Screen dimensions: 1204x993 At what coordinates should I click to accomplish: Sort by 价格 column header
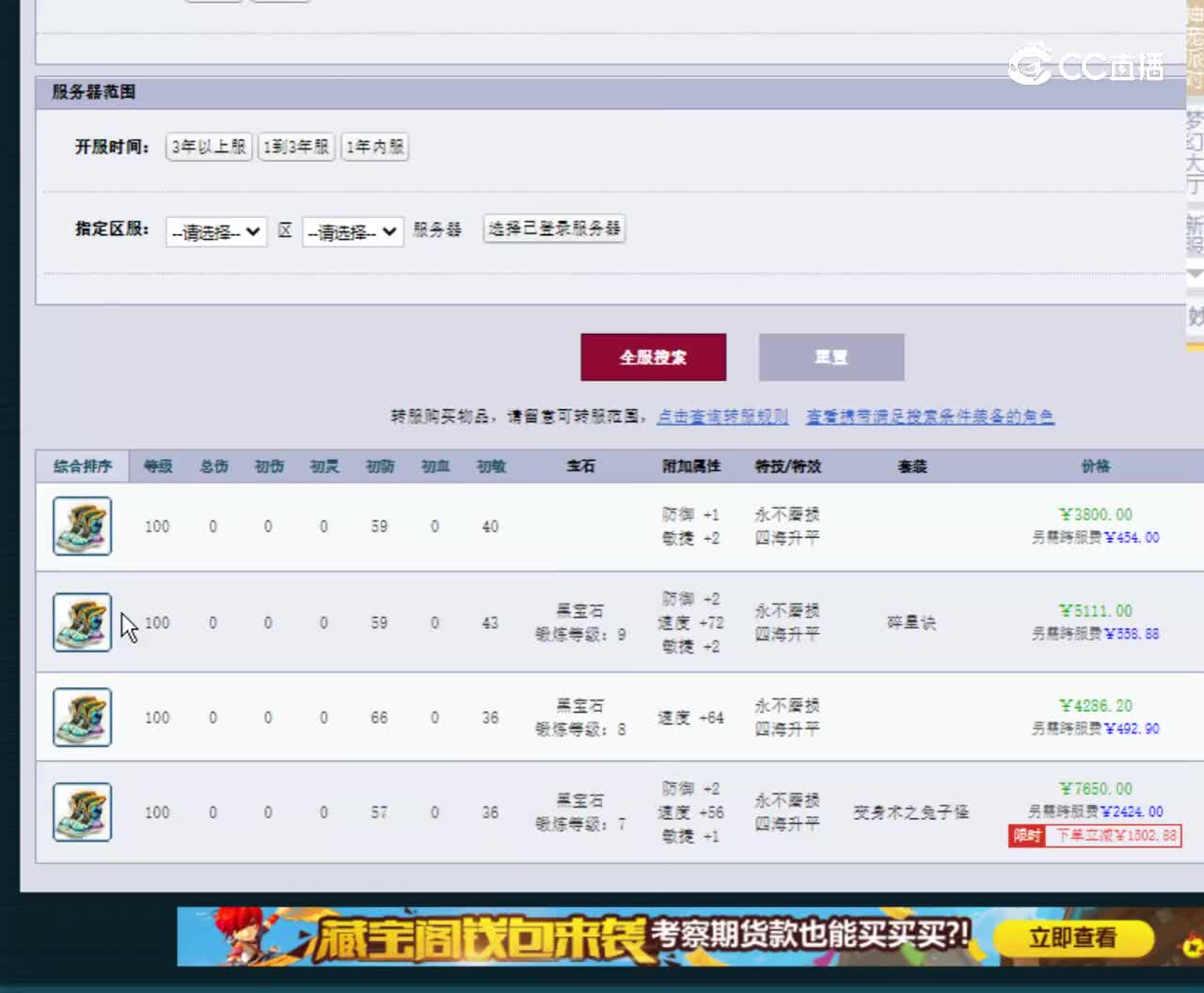pyautogui.click(x=1096, y=466)
